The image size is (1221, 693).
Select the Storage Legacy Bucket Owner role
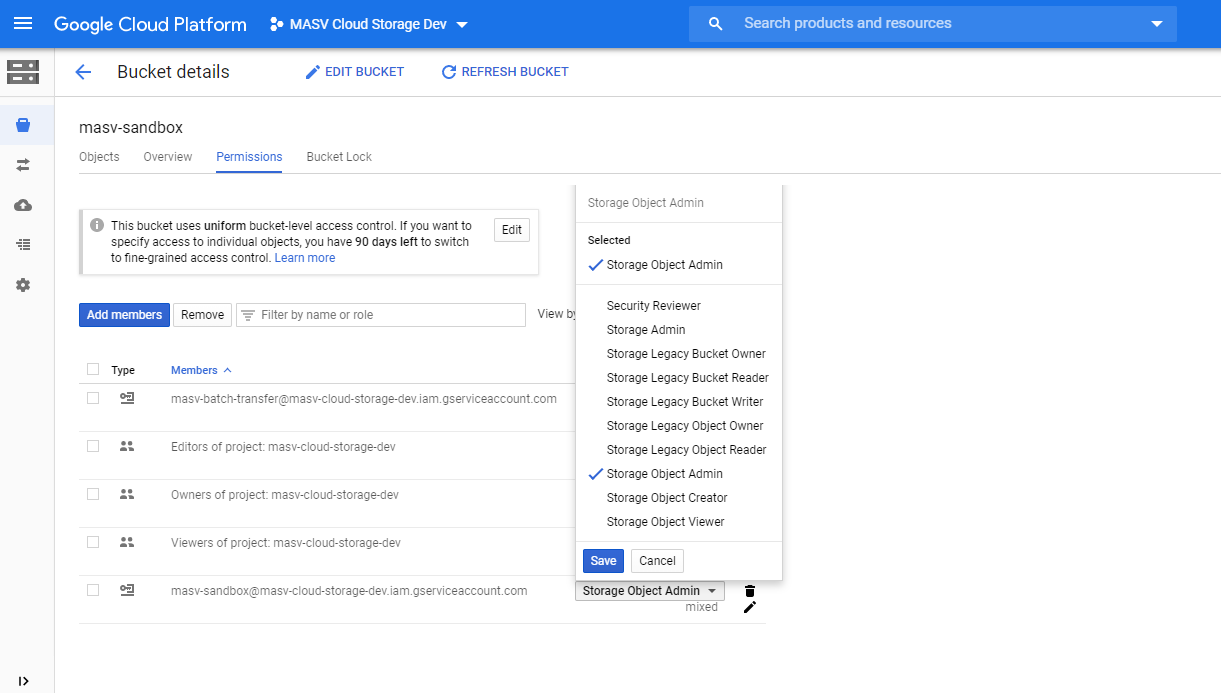[x=686, y=354]
